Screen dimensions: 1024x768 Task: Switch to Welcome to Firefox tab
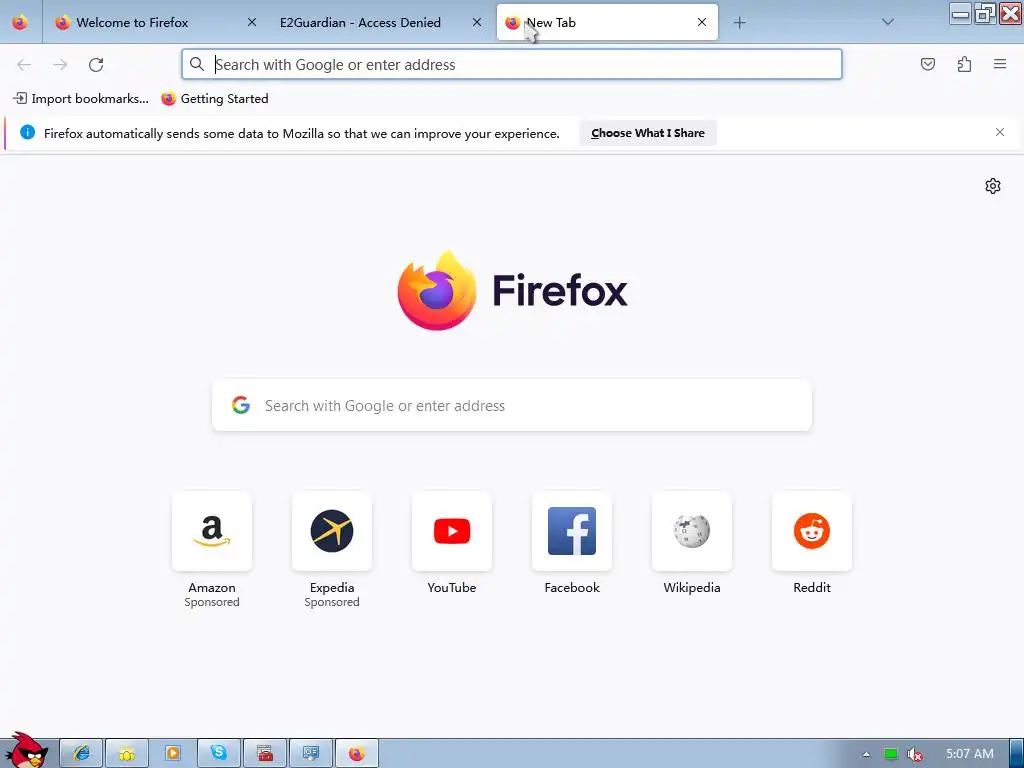[155, 22]
